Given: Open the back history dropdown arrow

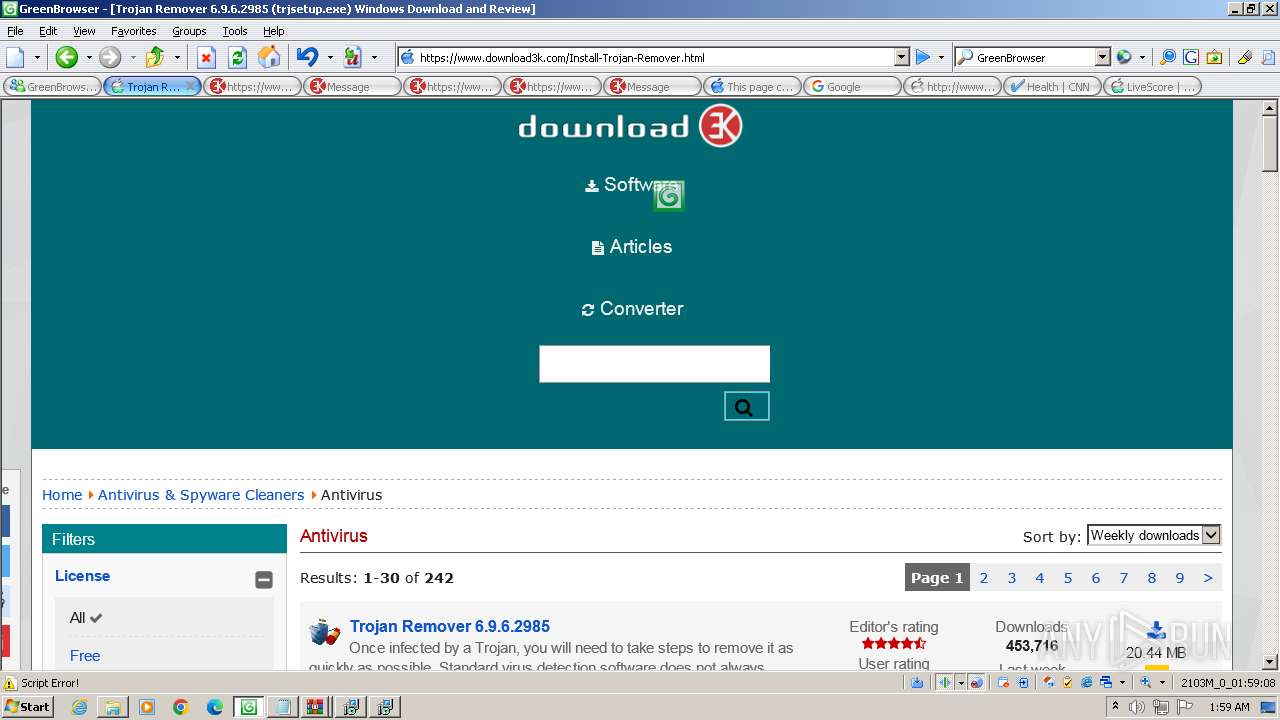Looking at the screenshot, I should point(88,57).
